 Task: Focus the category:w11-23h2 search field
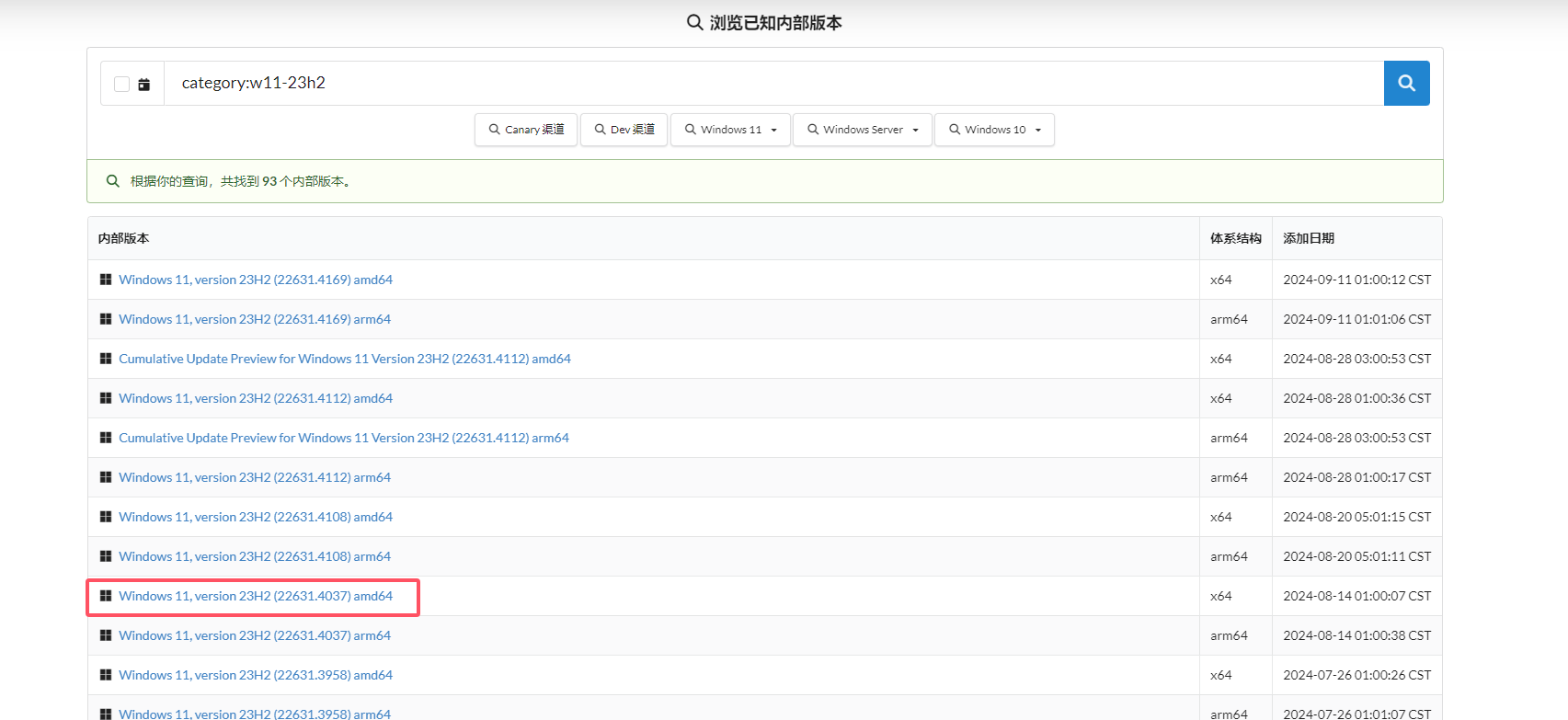coord(773,83)
